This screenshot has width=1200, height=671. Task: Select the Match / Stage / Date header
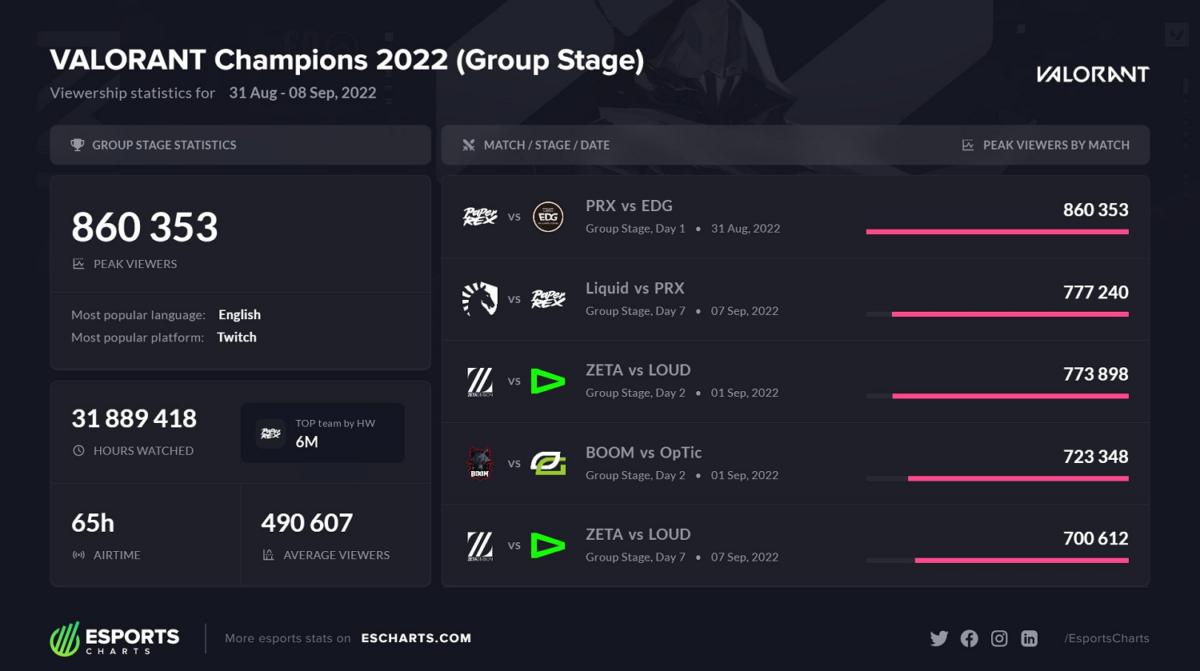(546, 145)
